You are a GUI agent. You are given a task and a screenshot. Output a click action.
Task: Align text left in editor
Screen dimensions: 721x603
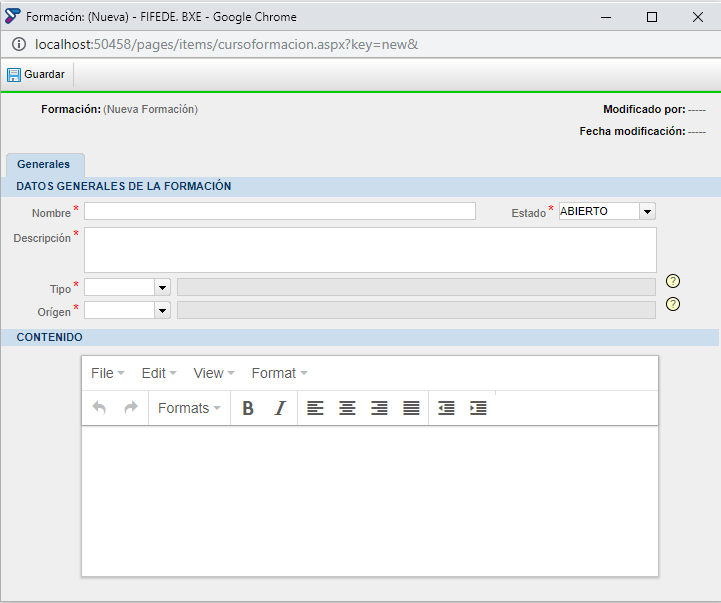tap(315, 408)
